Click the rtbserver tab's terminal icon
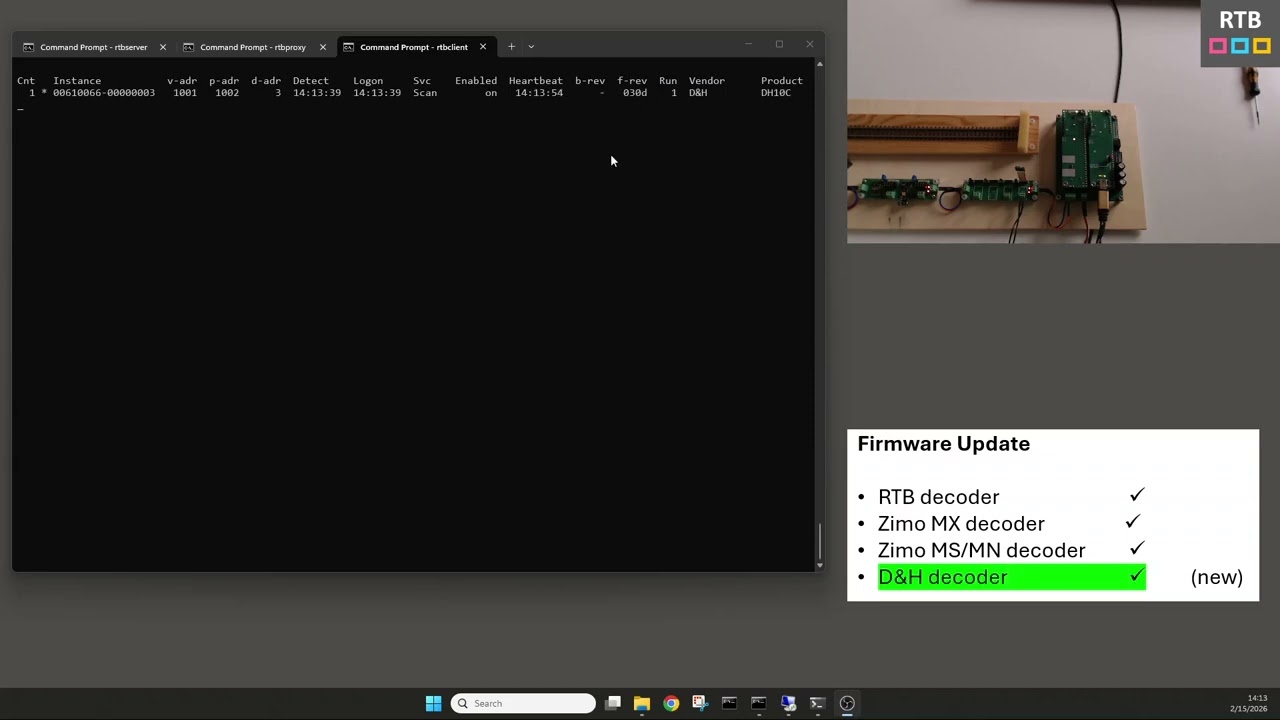The height and width of the screenshot is (720, 1280). click(28, 47)
